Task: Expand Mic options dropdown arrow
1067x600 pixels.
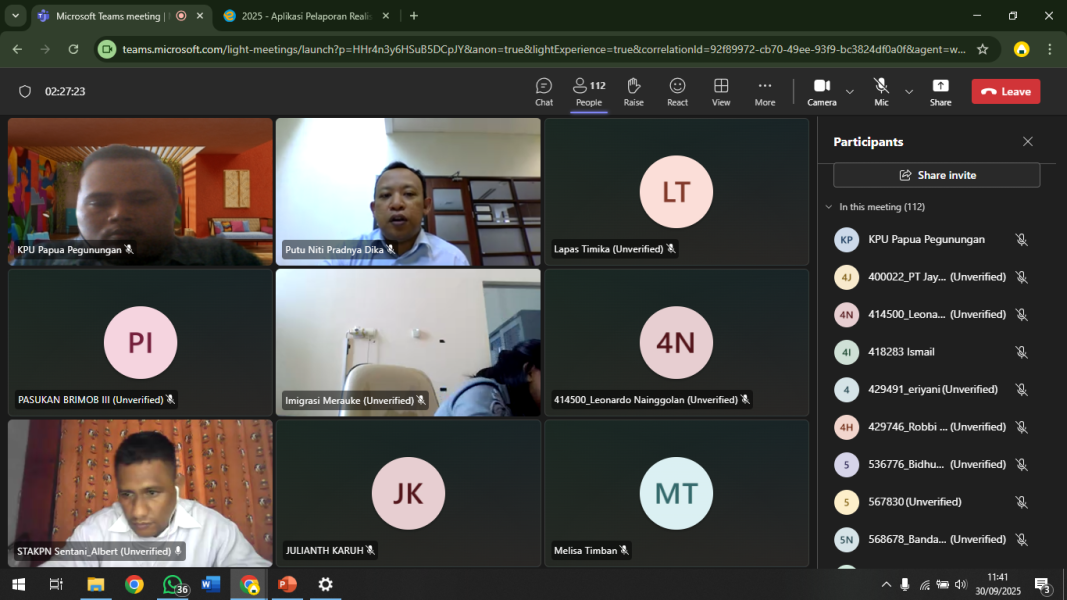Action: 909,92
